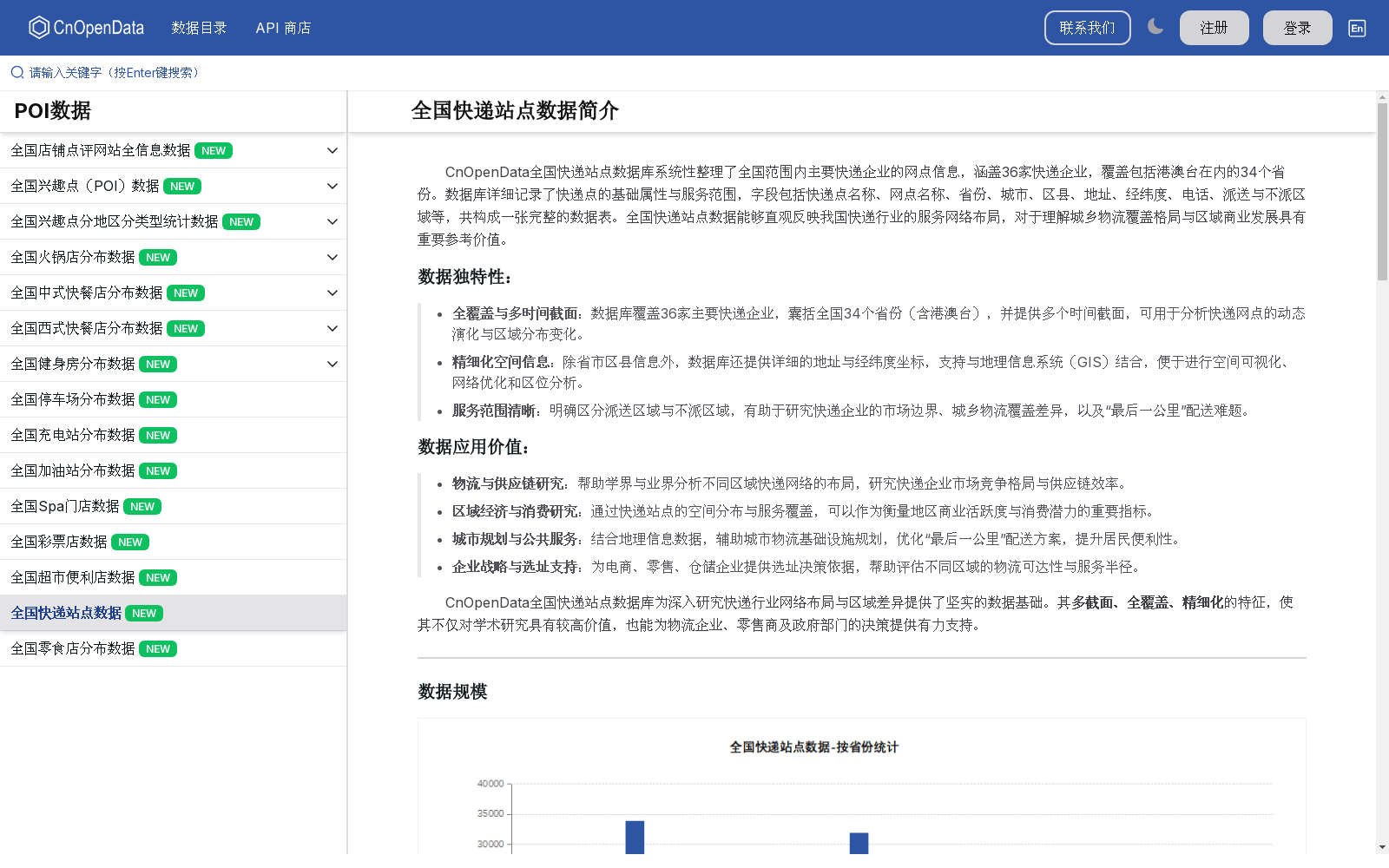The image size is (1389, 868).
Task: Expand 全国店铺点评网站全信息数据 entry
Action: tap(332, 150)
